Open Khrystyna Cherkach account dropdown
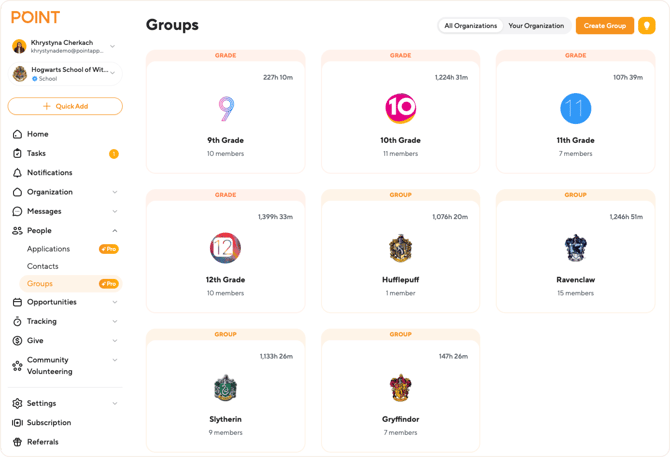The height and width of the screenshot is (457, 670). 112,47
